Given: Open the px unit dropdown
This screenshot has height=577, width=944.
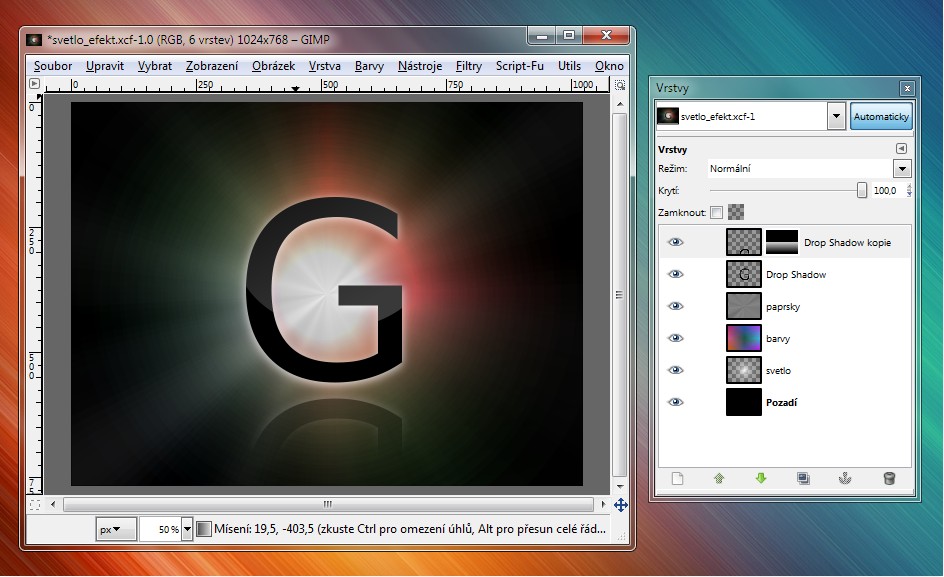Looking at the screenshot, I should click(116, 529).
